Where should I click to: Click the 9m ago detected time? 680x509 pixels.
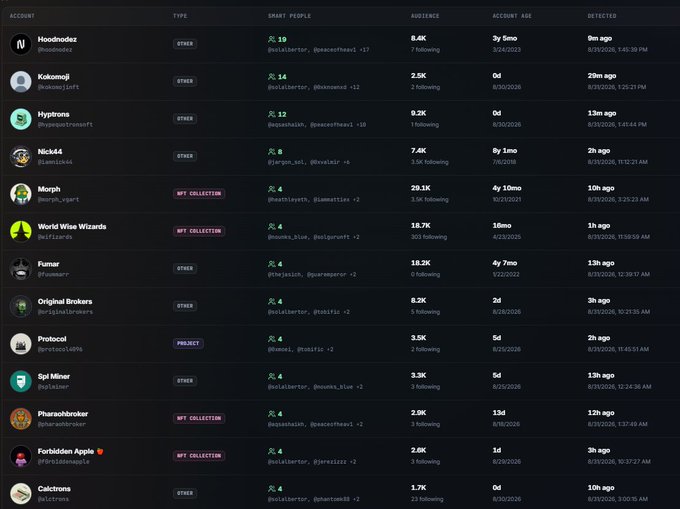point(600,39)
